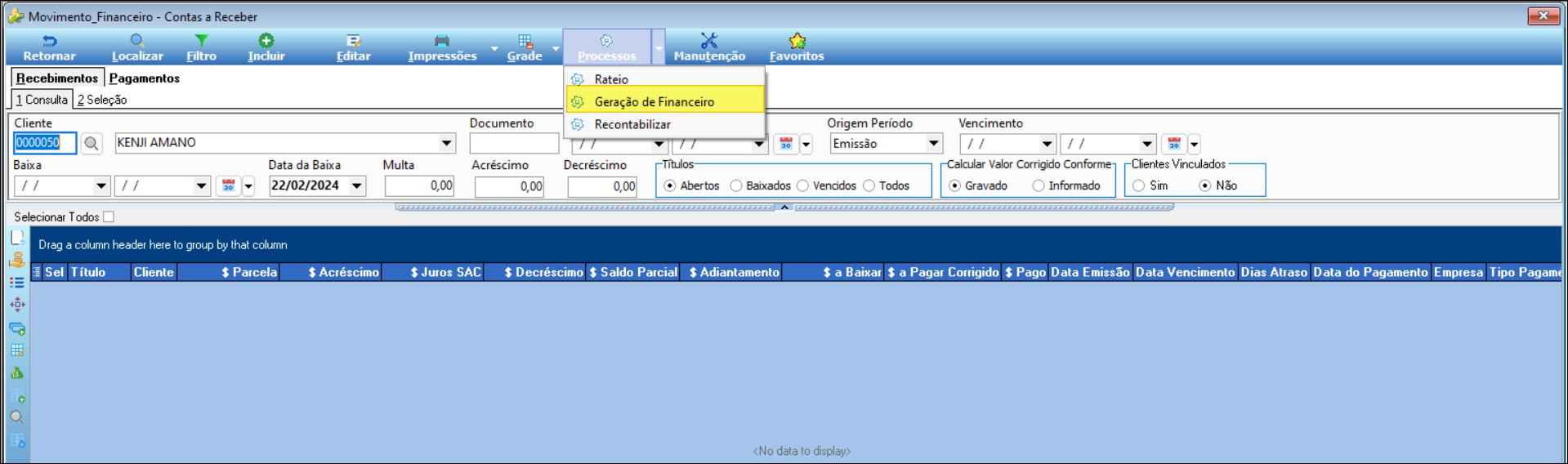Click the bulleted list sidebar icon

17,283
